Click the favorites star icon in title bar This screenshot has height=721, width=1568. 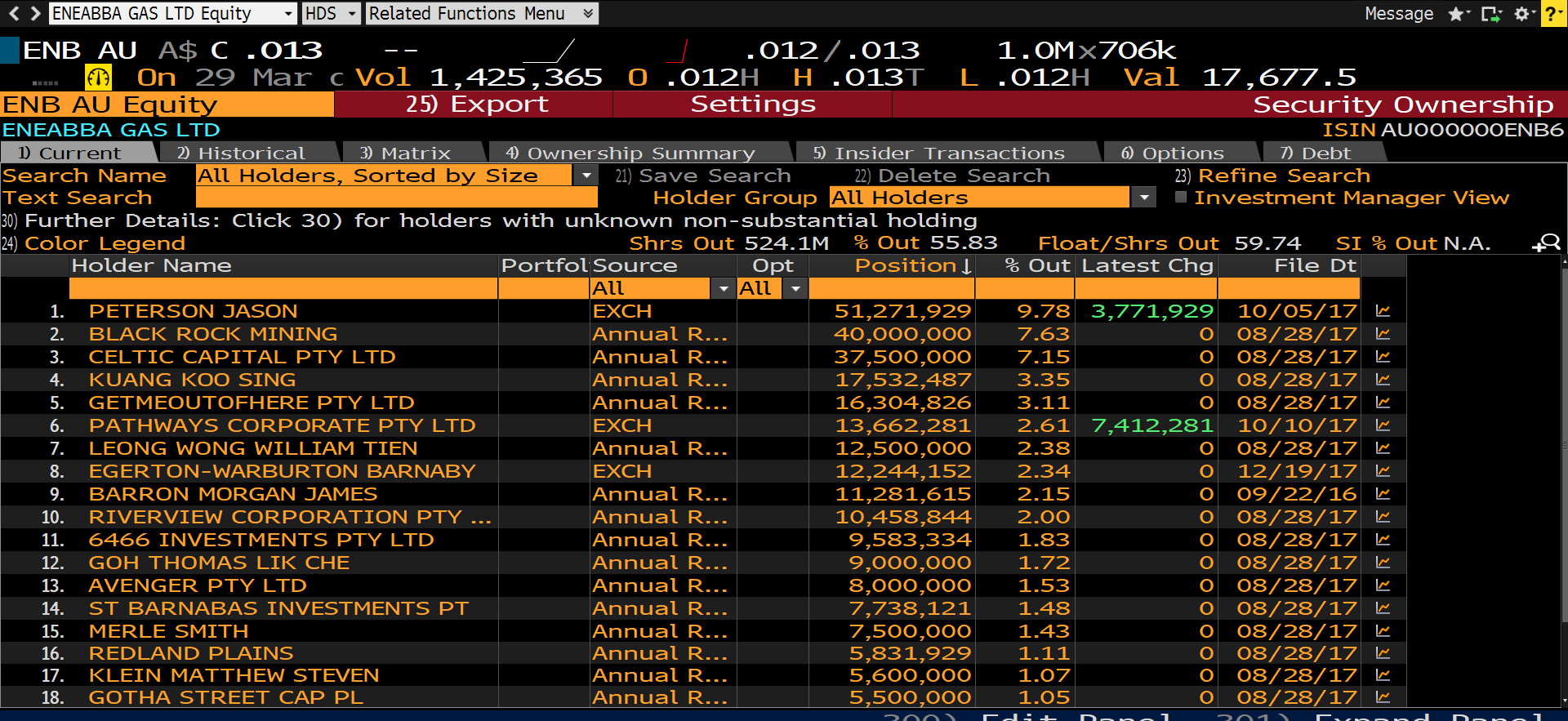(1457, 14)
